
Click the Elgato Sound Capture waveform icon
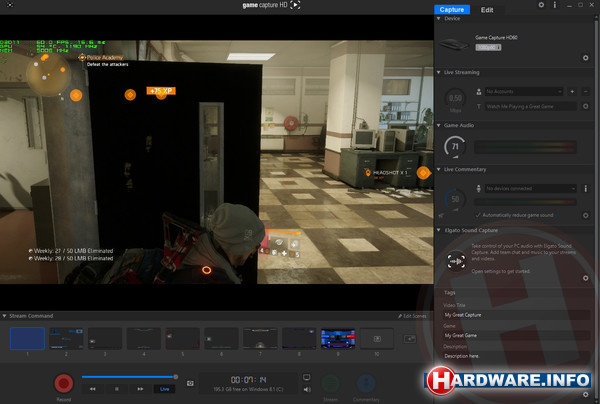coord(456,261)
